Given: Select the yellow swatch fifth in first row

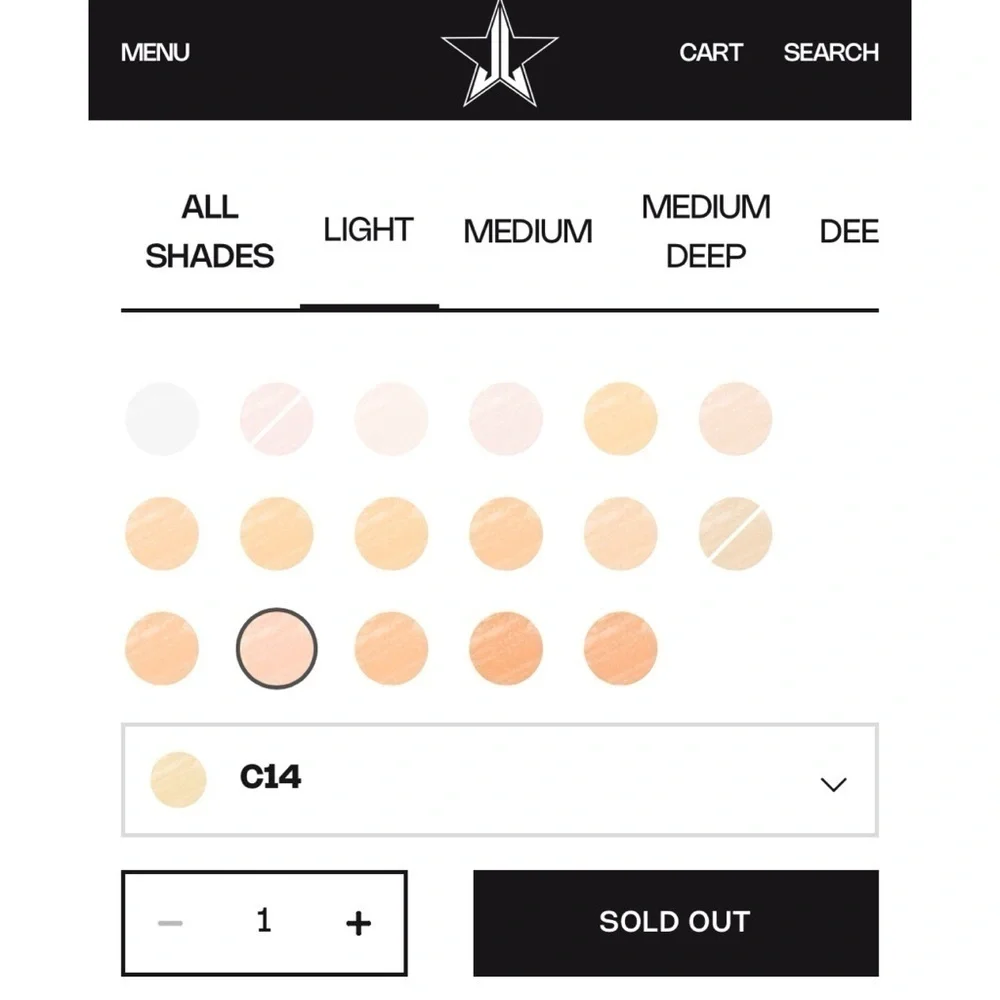Looking at the screenshot, I should coord(621,419).
